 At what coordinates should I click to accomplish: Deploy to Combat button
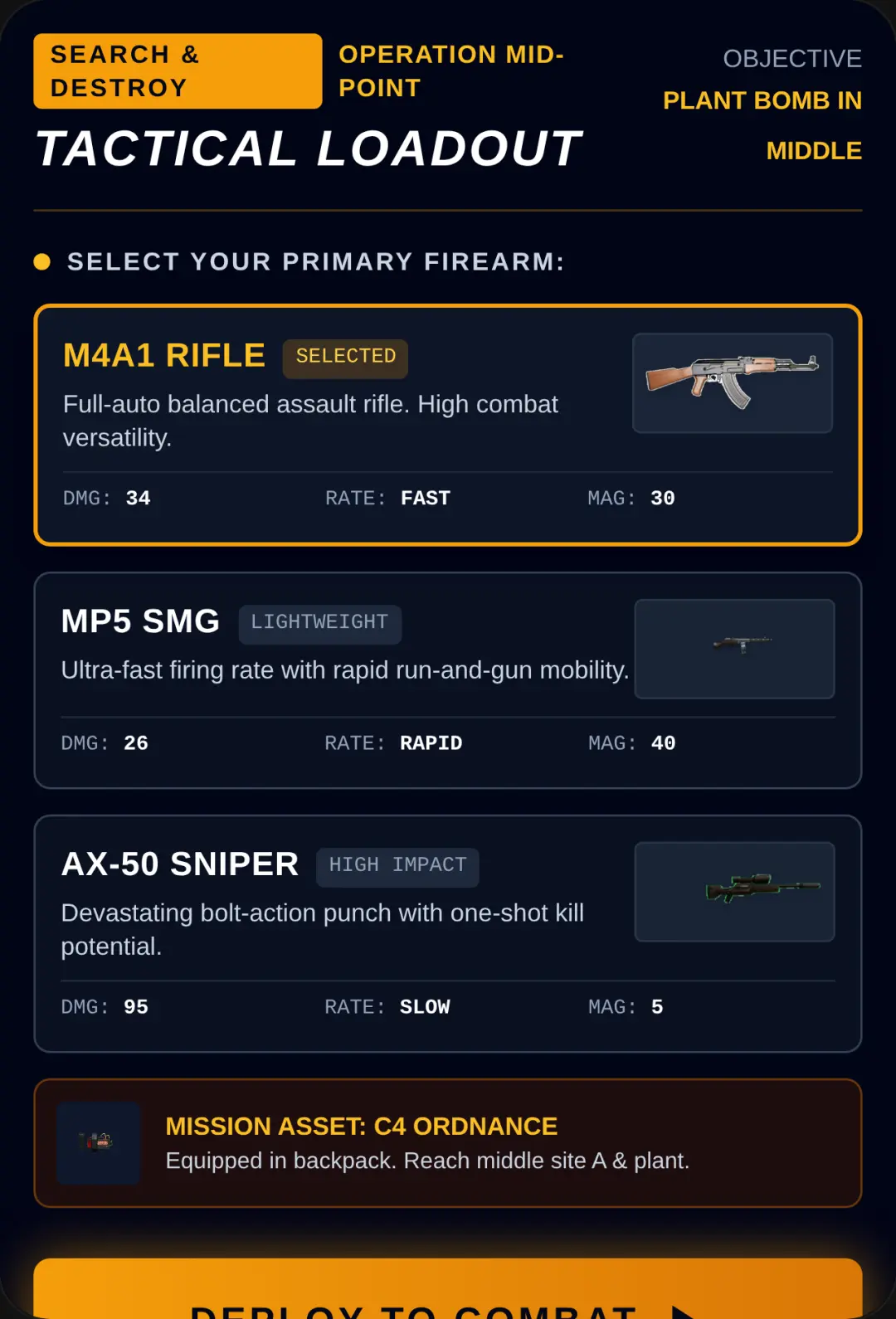(448, 1289)
